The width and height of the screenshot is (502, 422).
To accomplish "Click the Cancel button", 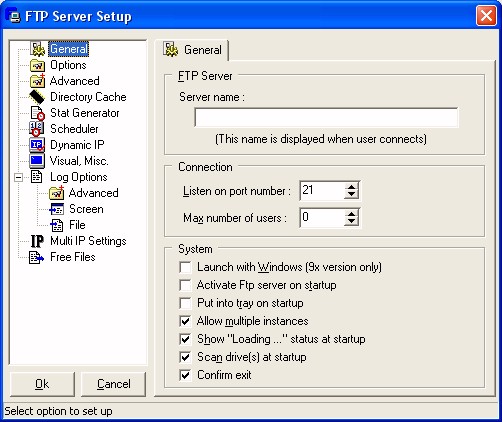I will pos(114,384).
